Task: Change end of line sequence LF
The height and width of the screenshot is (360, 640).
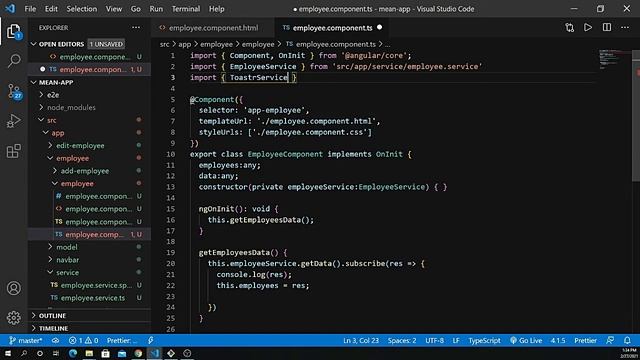Action: point(456,340)
